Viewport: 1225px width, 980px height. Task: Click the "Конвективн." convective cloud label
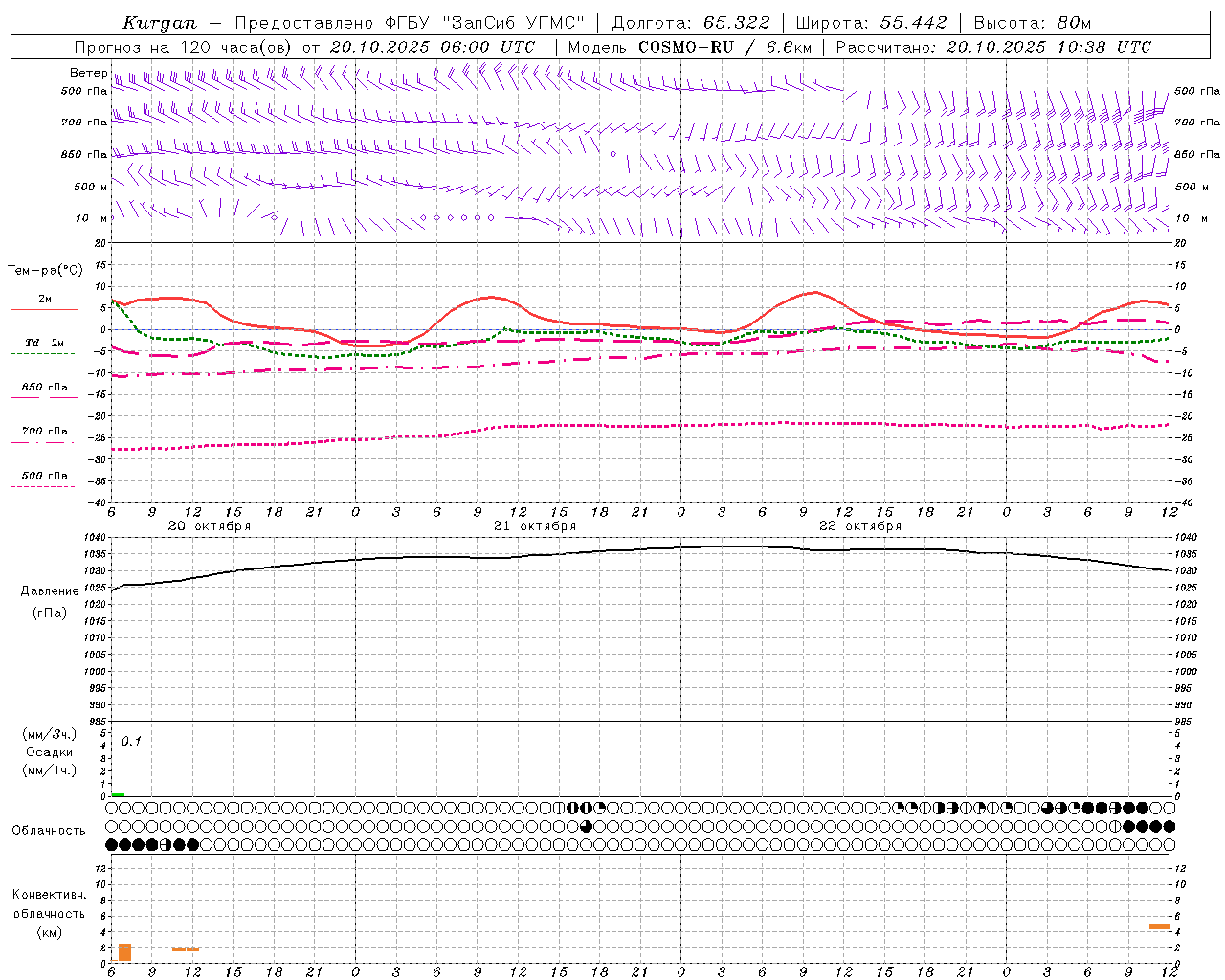click(50, 895)
